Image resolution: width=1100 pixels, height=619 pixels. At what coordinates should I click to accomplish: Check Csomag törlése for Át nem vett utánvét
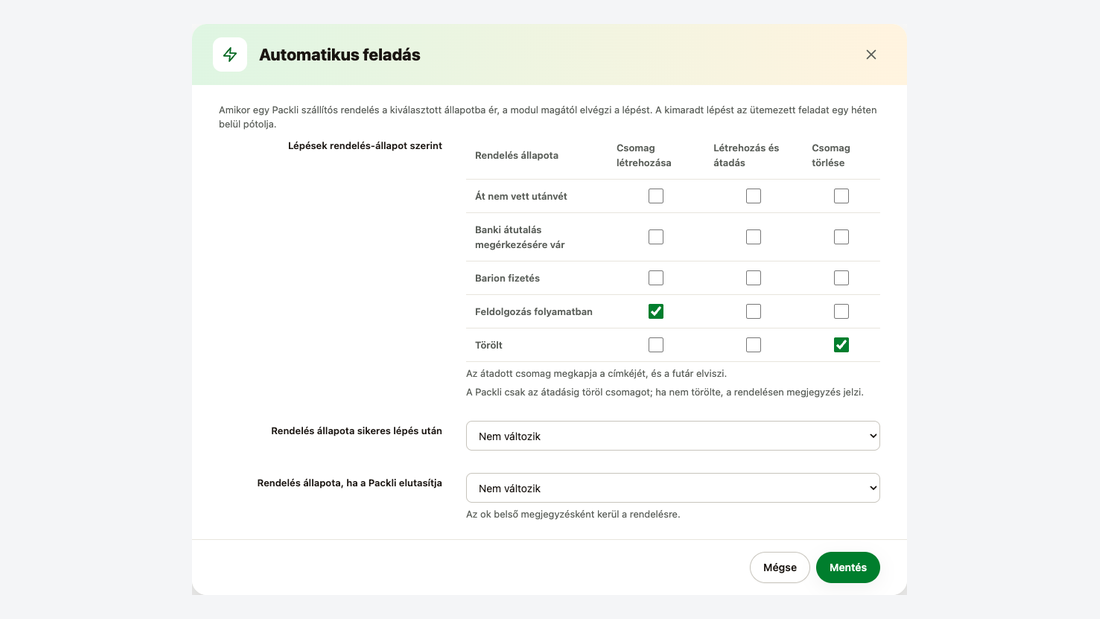pos(841,196)
